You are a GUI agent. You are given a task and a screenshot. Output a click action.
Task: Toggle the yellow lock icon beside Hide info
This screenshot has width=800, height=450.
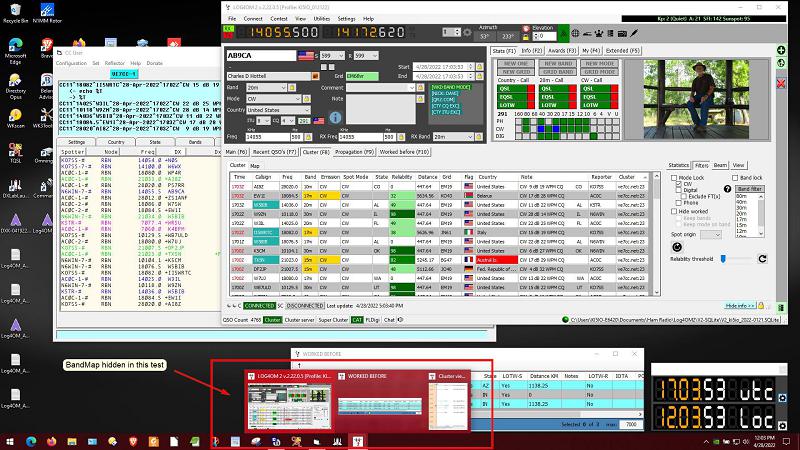point(761,306)
